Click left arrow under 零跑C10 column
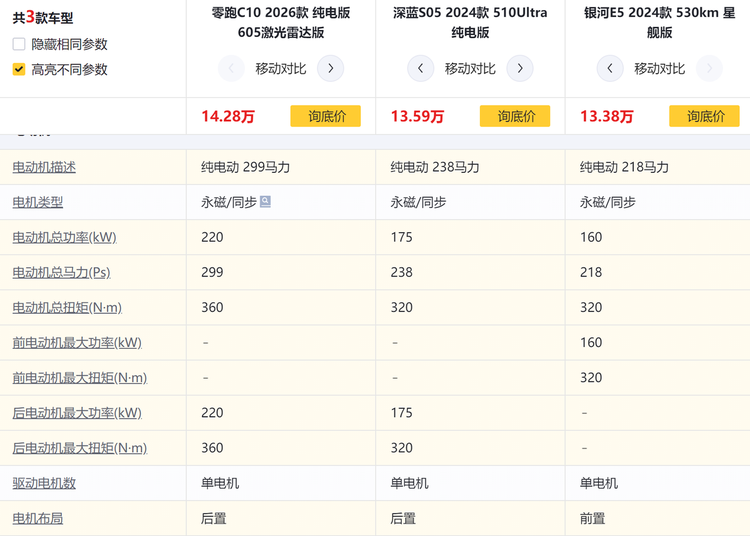This screenshot has height=536, width=750. pos(231,69)
